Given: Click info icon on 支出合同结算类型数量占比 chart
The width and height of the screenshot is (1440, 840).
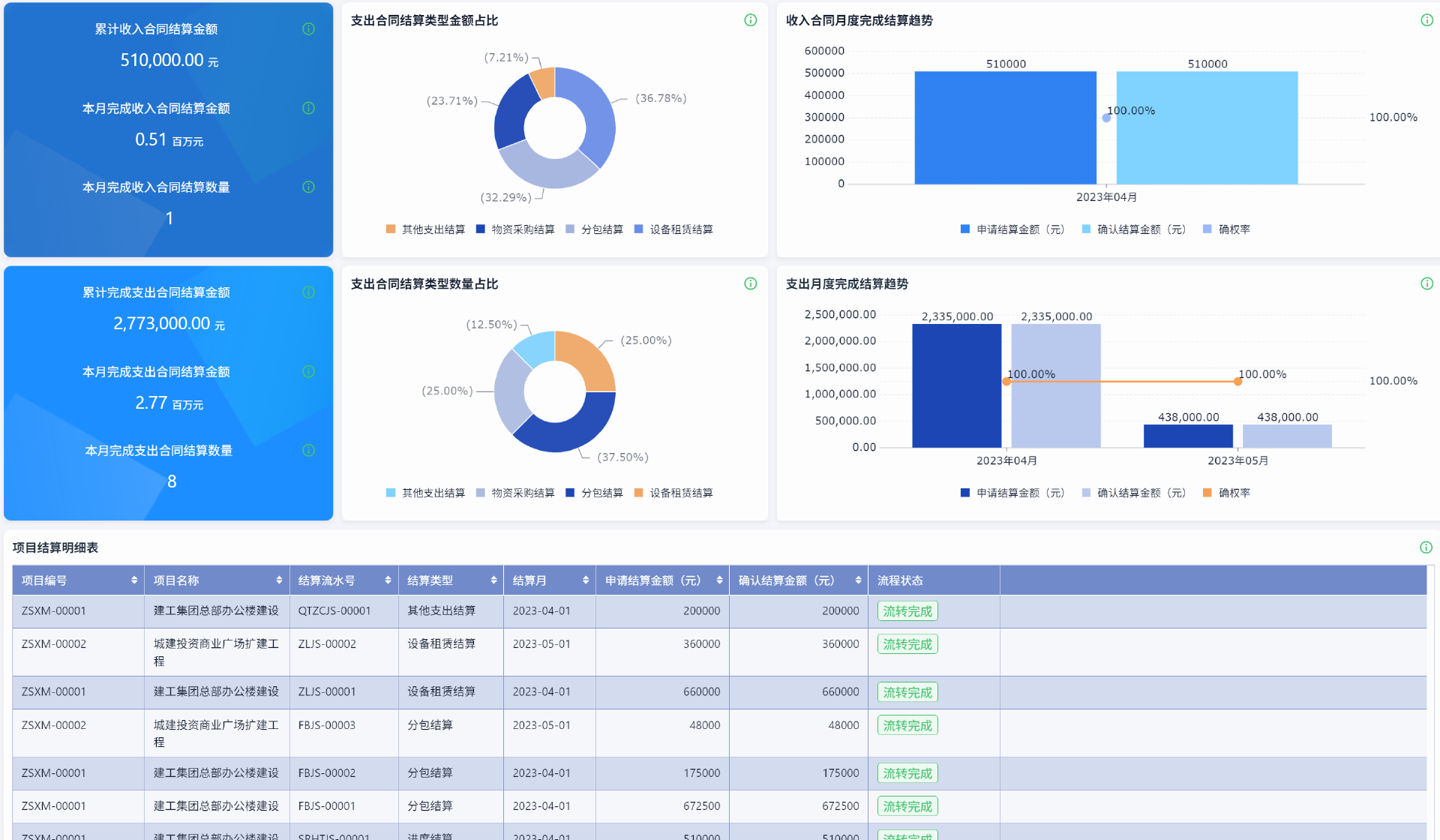Looking at the screenshot, I should coord(750,283).
